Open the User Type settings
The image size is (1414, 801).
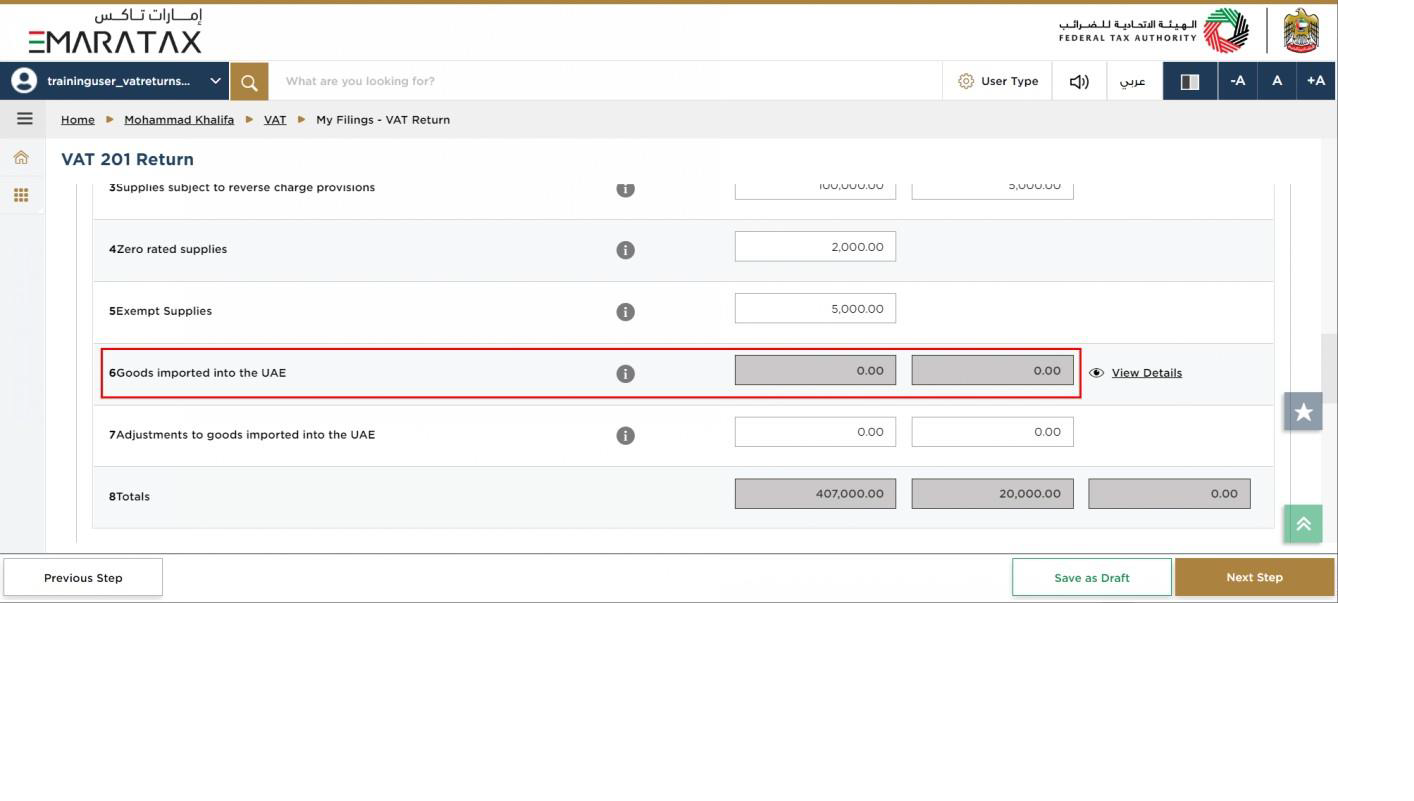point(997,81)
